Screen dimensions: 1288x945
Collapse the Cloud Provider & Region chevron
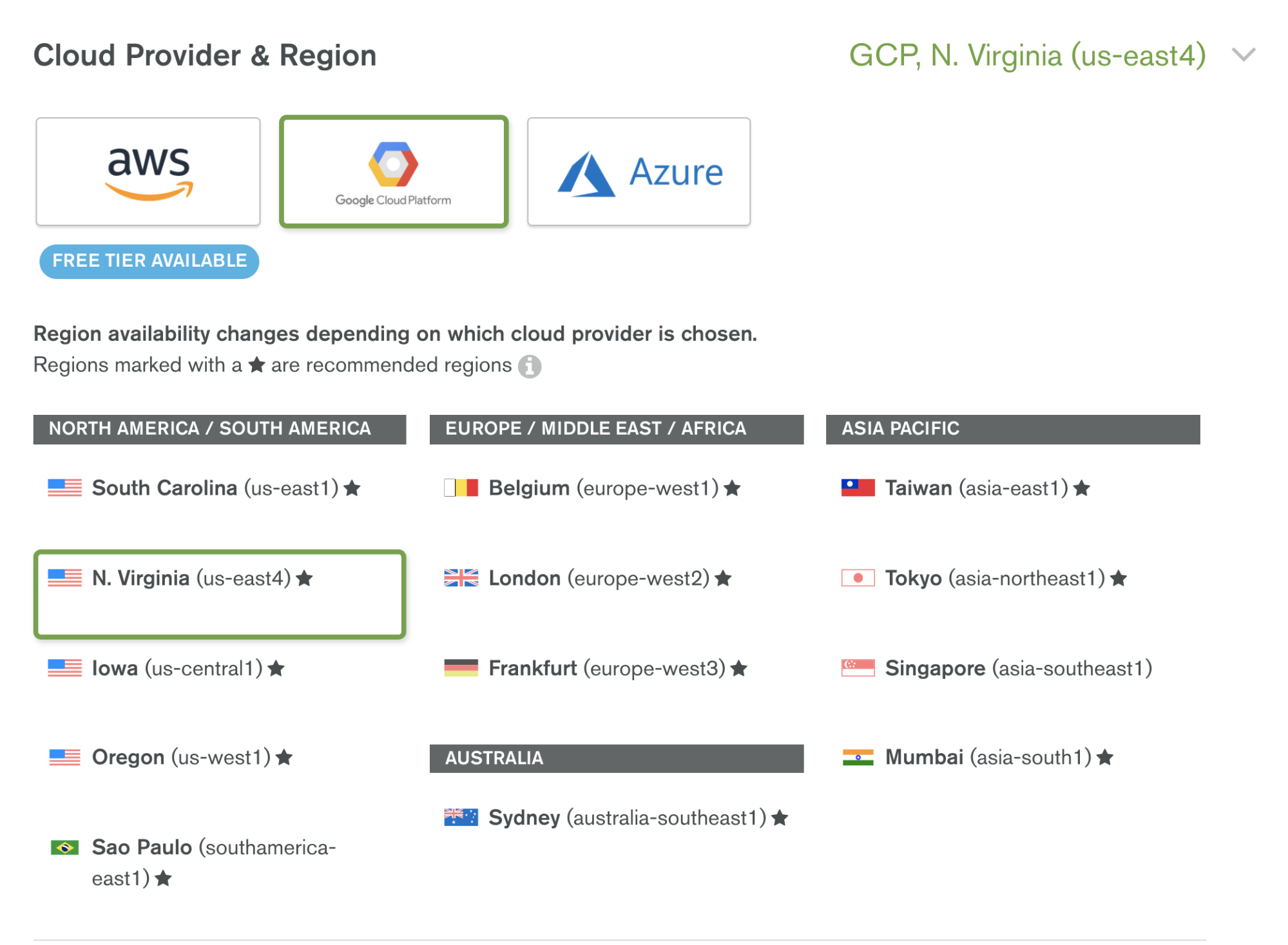pyautogui.click(x=1243, y=55)
